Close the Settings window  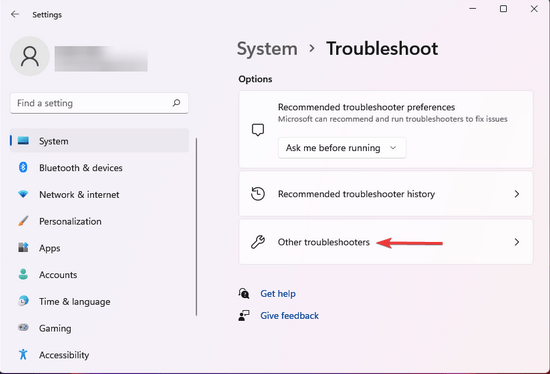point(534,8)
